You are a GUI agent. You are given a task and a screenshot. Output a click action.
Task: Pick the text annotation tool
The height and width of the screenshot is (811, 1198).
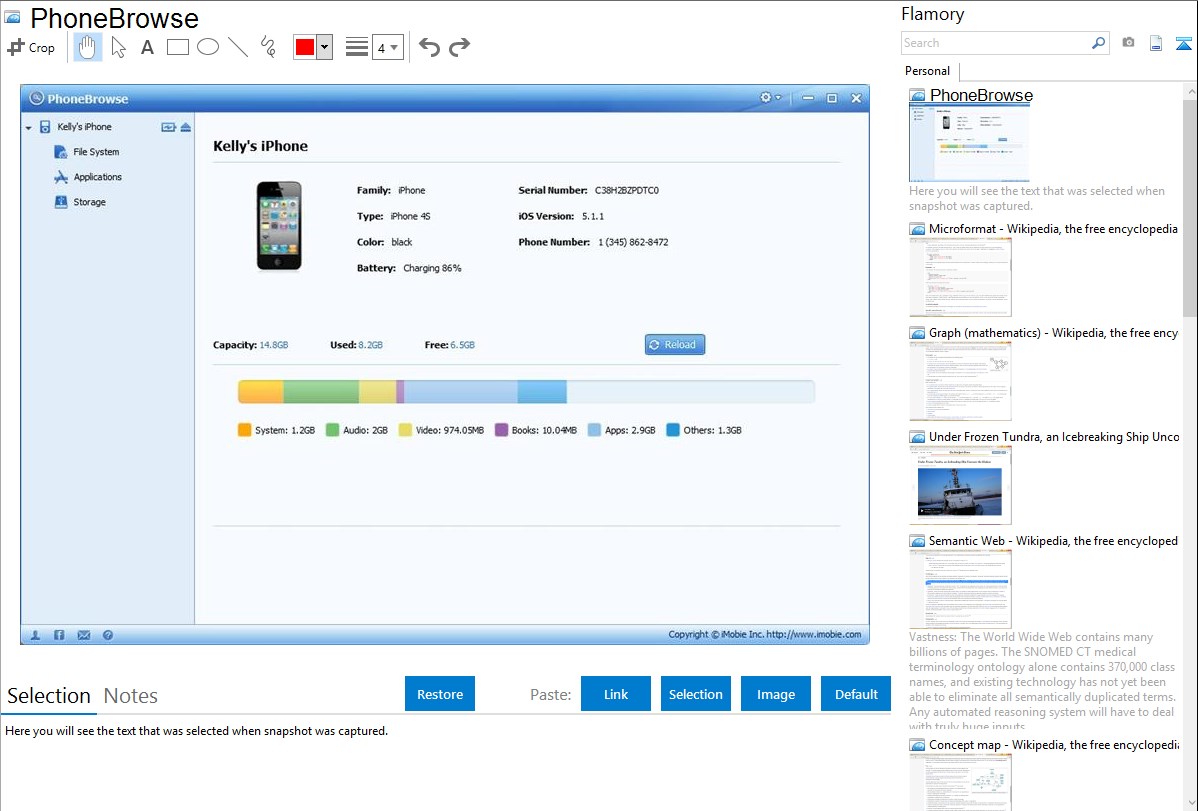pyautogui.click(x=147, y=47)
